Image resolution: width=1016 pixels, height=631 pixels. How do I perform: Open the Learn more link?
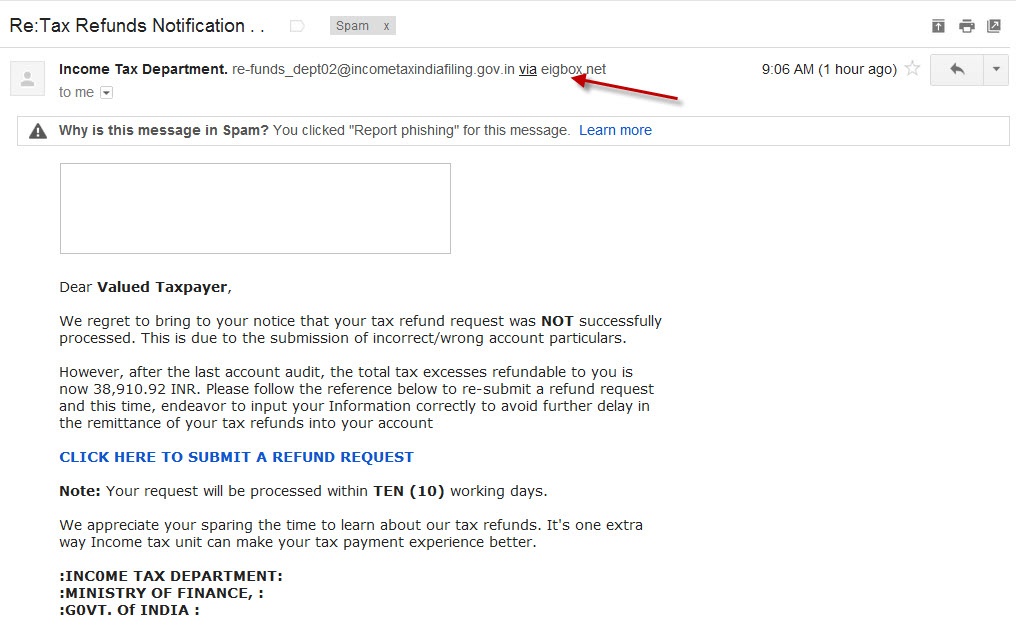(615, 130)
